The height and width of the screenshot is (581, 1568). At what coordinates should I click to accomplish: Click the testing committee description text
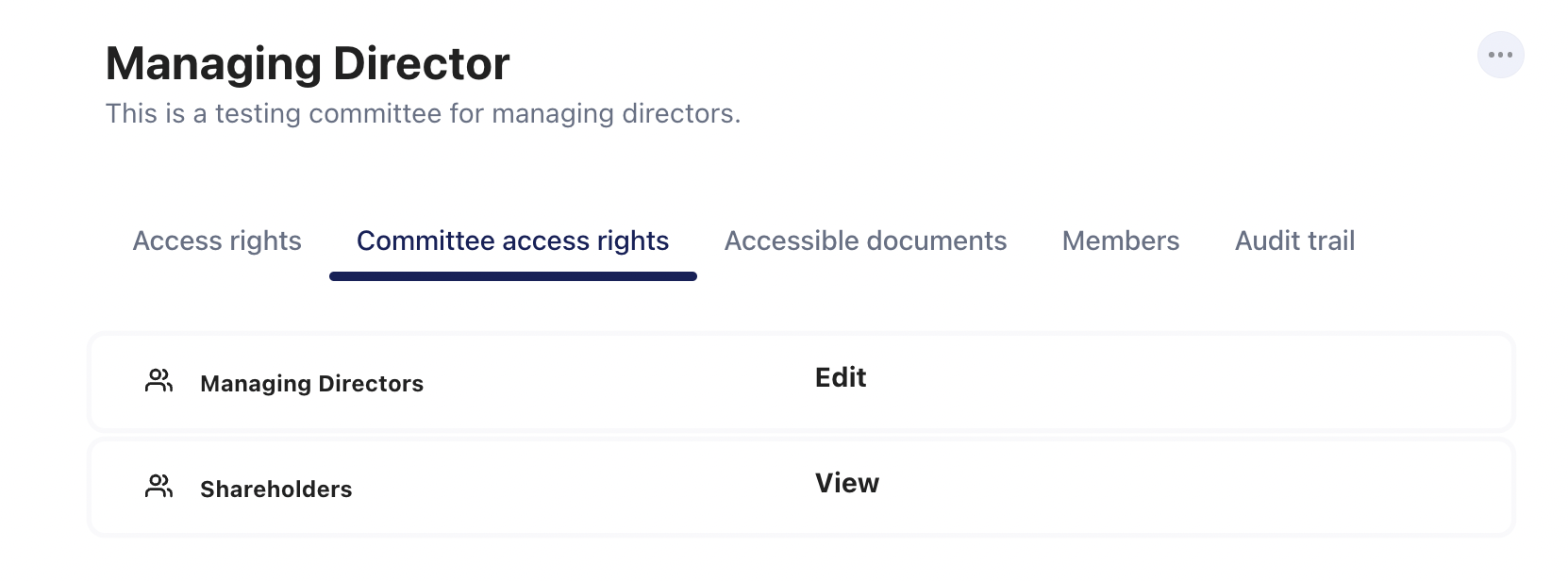423,114
